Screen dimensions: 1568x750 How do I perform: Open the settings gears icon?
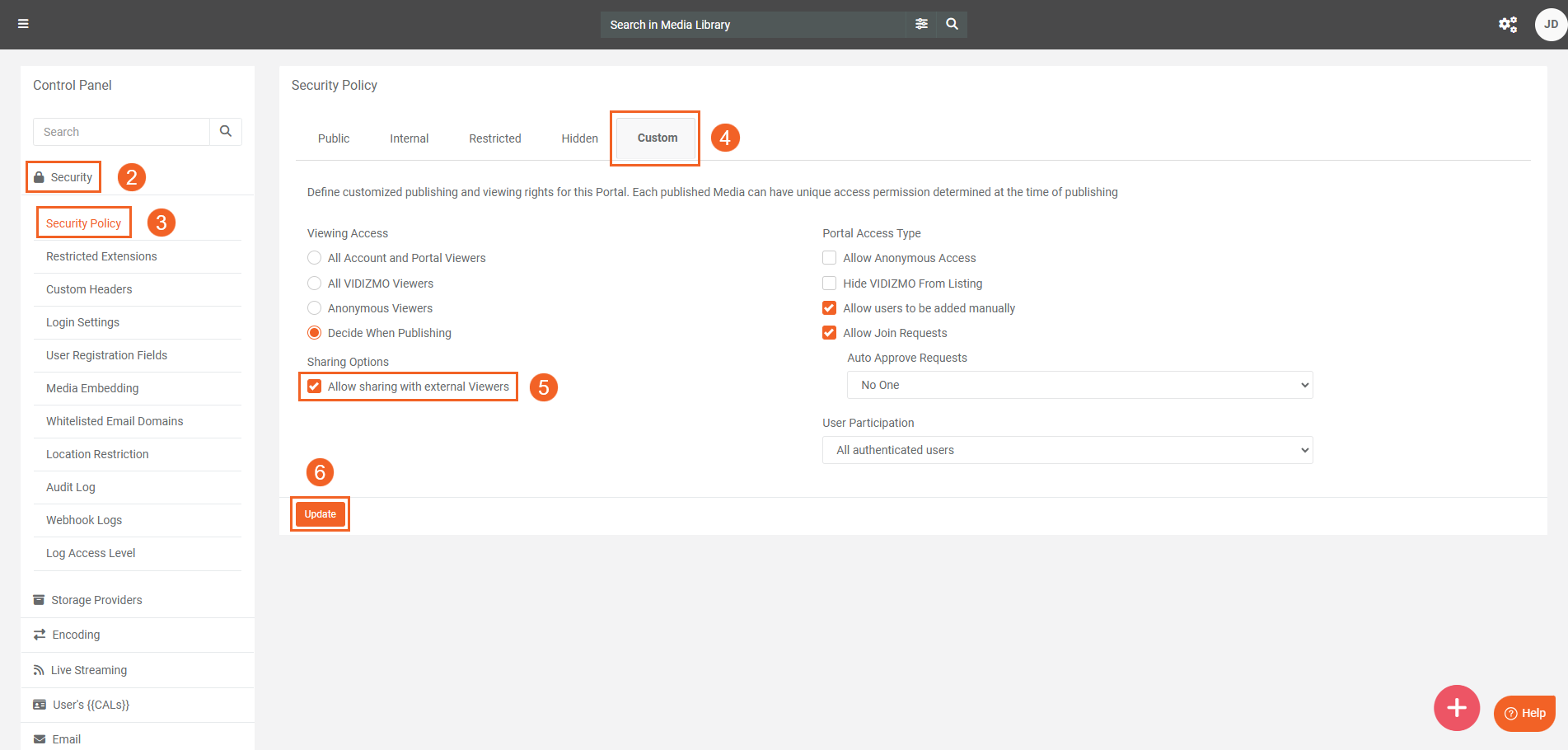point(1507,25)
